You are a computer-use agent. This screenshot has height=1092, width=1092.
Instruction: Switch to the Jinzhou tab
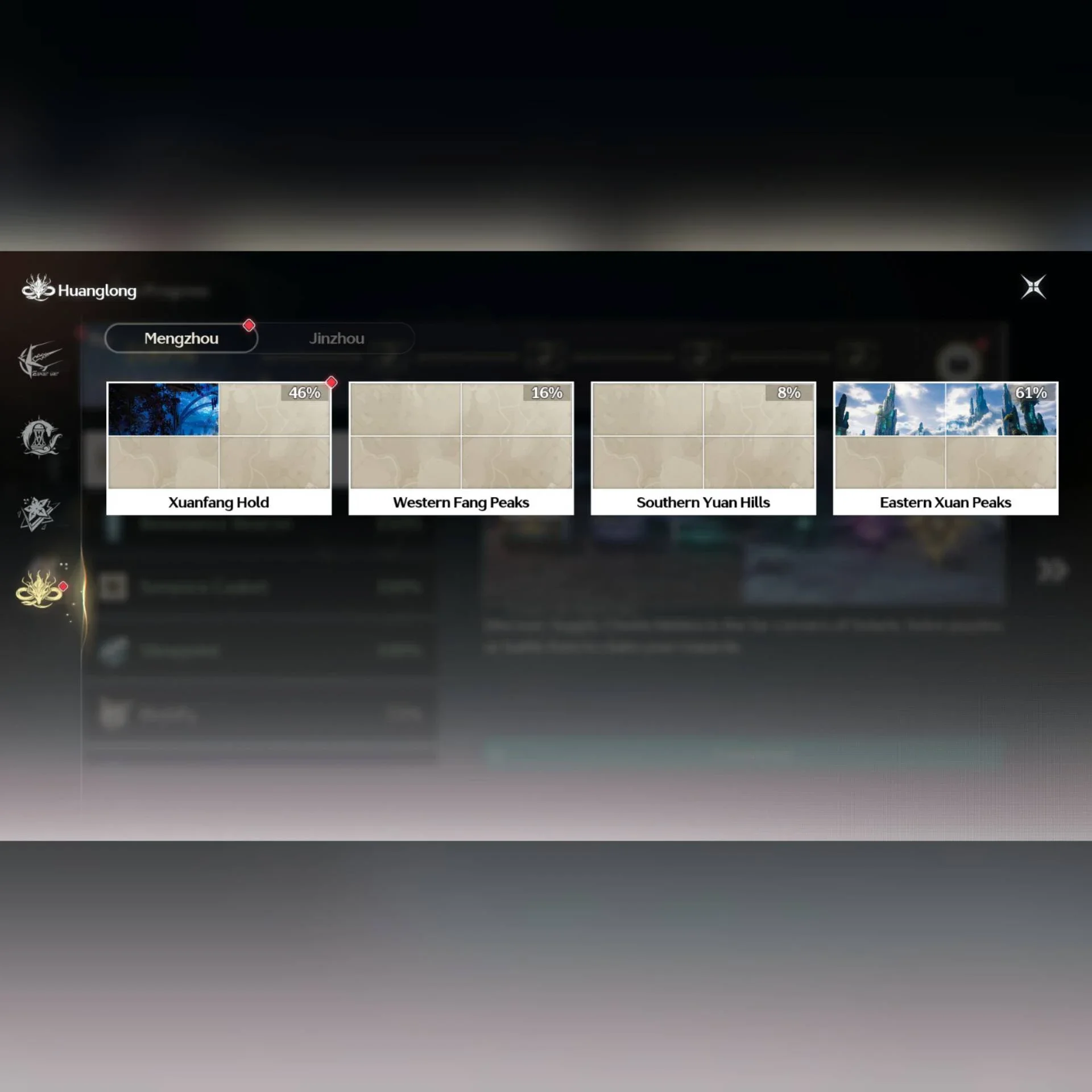click(x=337, y=338)
